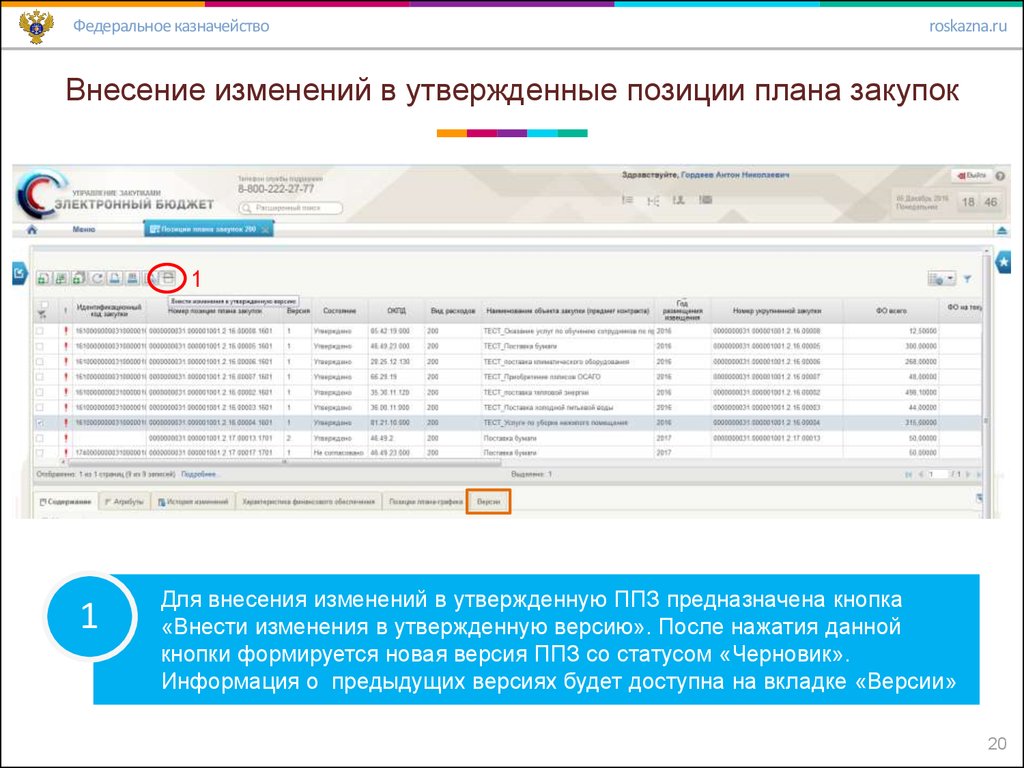Open 'Характеристика финансового обеспечения' tab

pos(308,502)
